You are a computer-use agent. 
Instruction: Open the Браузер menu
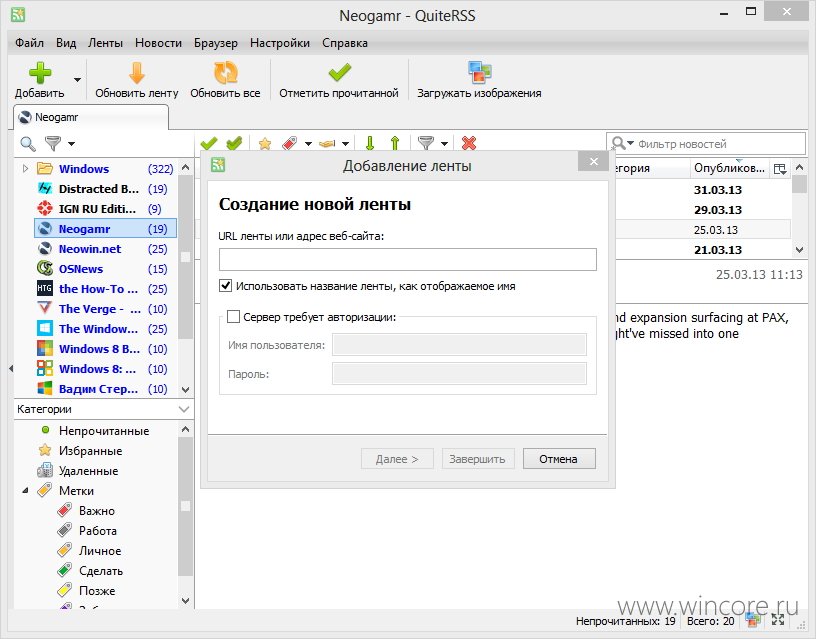point(215,43)
